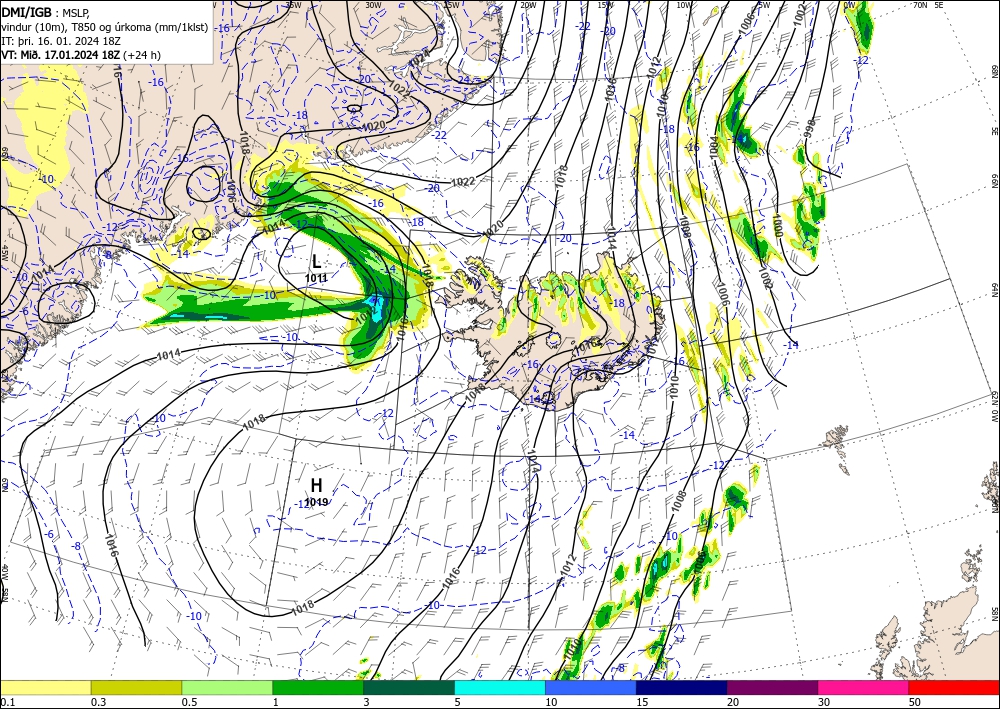Click the 'H' high pressure marker
The width and height of the screenshot is (1000, 709).
(x=316, y=485)
